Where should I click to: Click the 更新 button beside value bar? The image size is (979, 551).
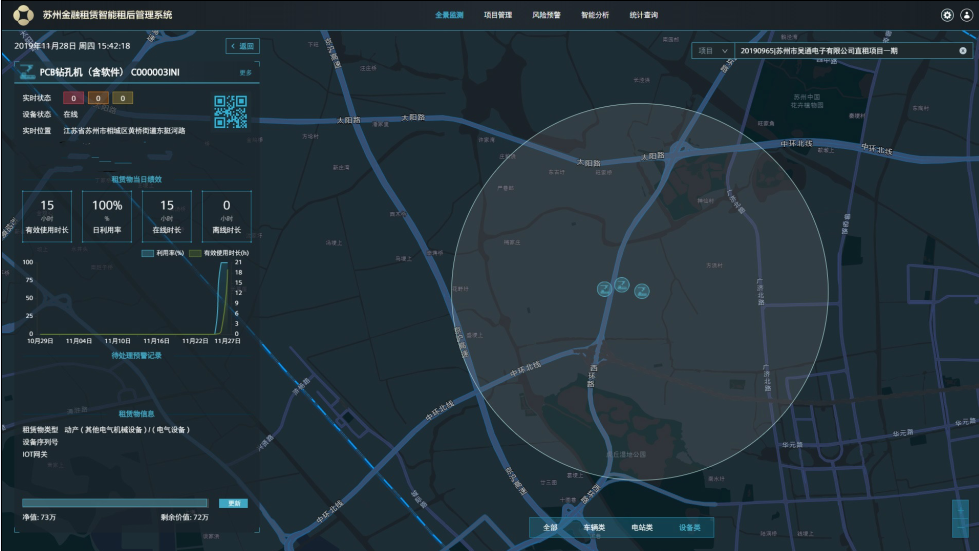click(x=234, y=503)
